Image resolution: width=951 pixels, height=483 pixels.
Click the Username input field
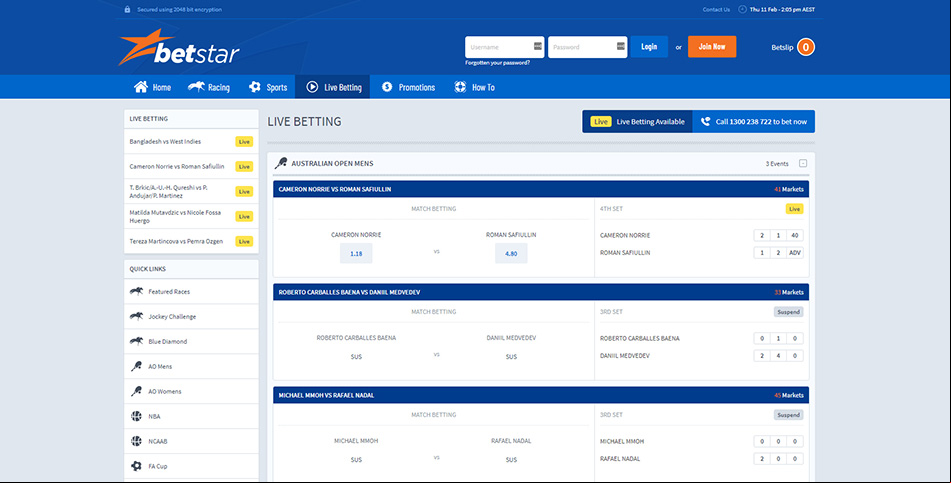[x=505, y=47]
